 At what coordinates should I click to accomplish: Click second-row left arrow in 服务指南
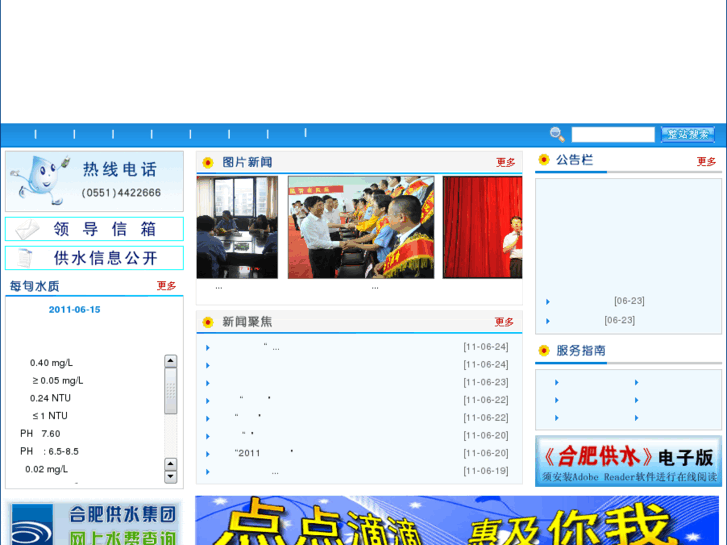[557, 400]
